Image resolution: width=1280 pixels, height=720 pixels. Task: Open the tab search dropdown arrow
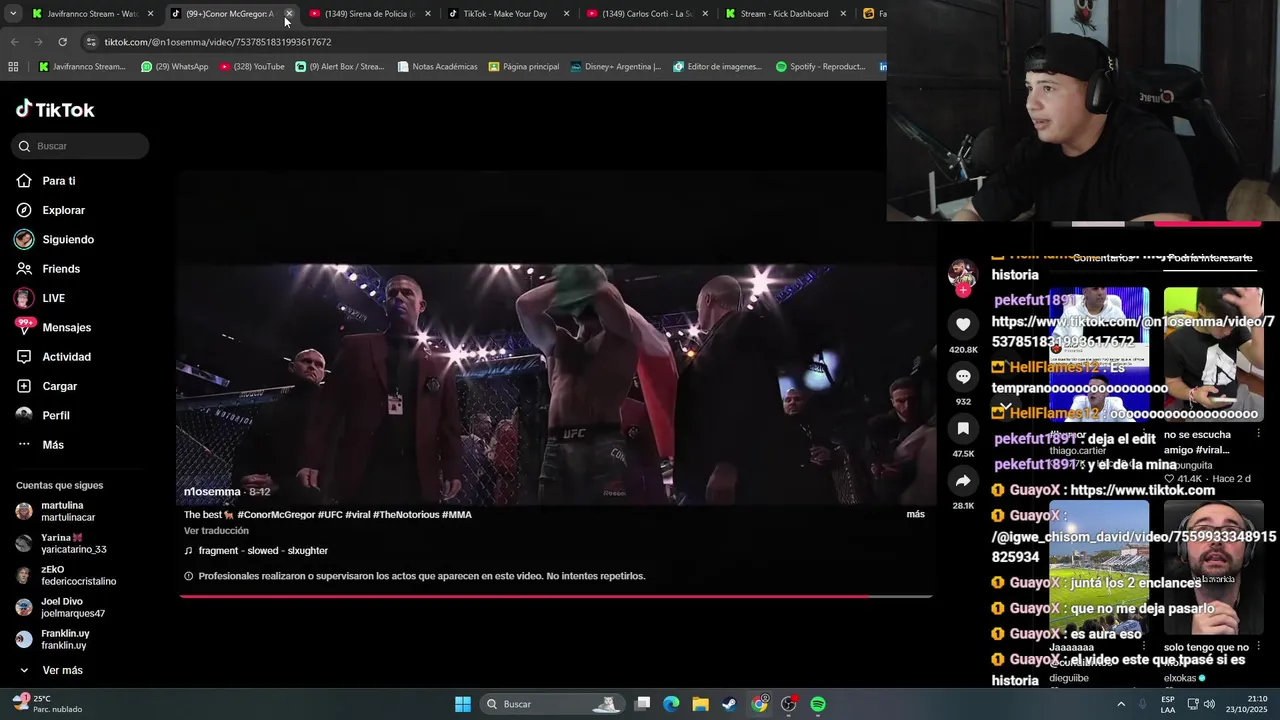pyautogui.click(x=13, y=14)
